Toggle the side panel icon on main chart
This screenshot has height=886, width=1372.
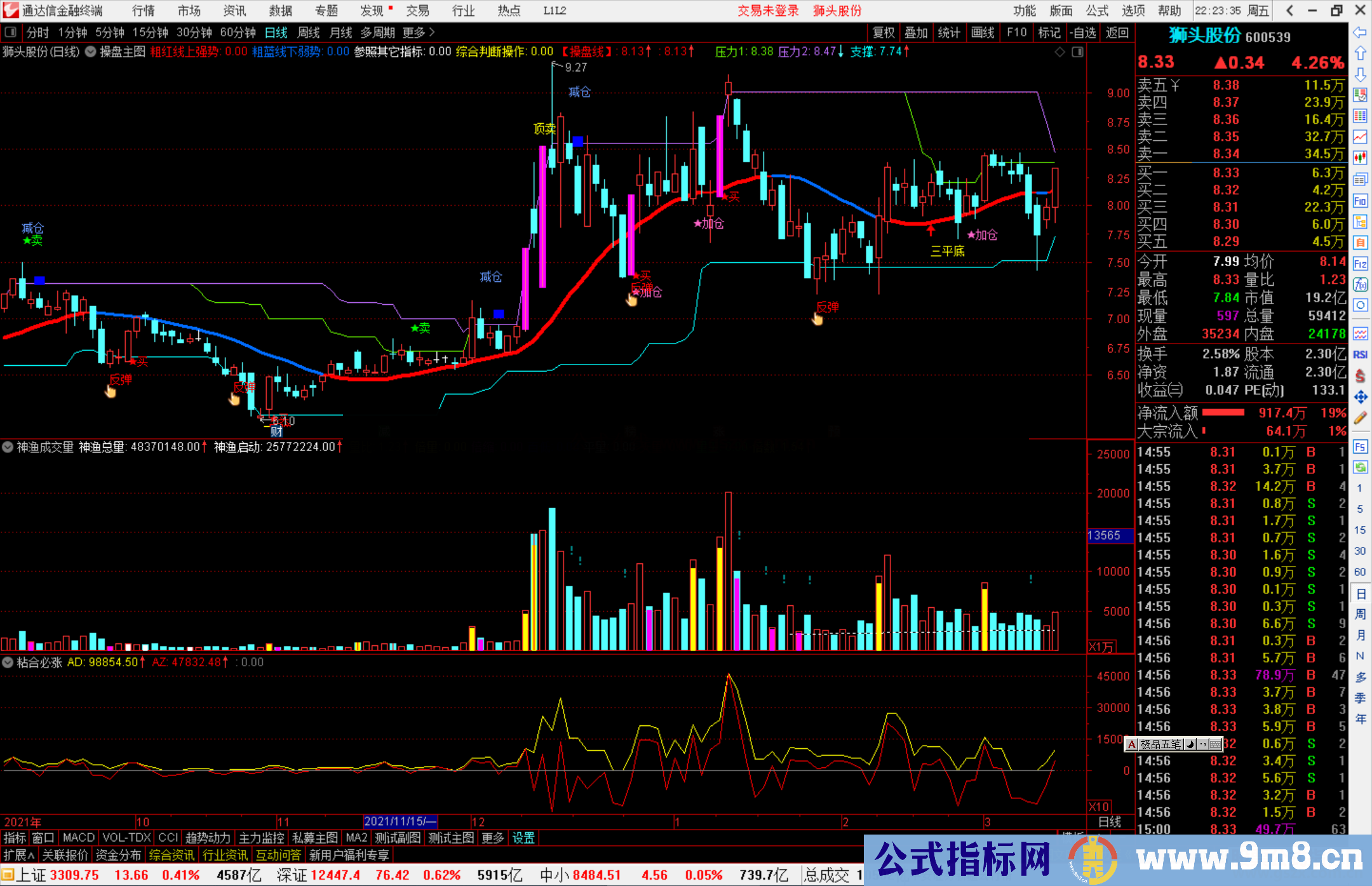click(x=1077, y=52)
